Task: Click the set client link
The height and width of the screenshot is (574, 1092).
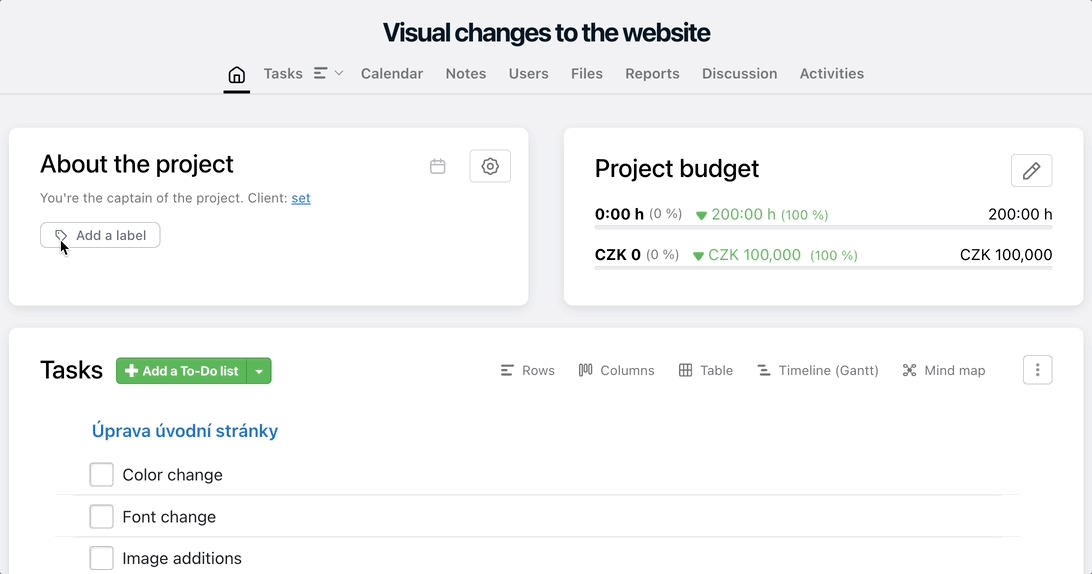Action: point(301,198)
